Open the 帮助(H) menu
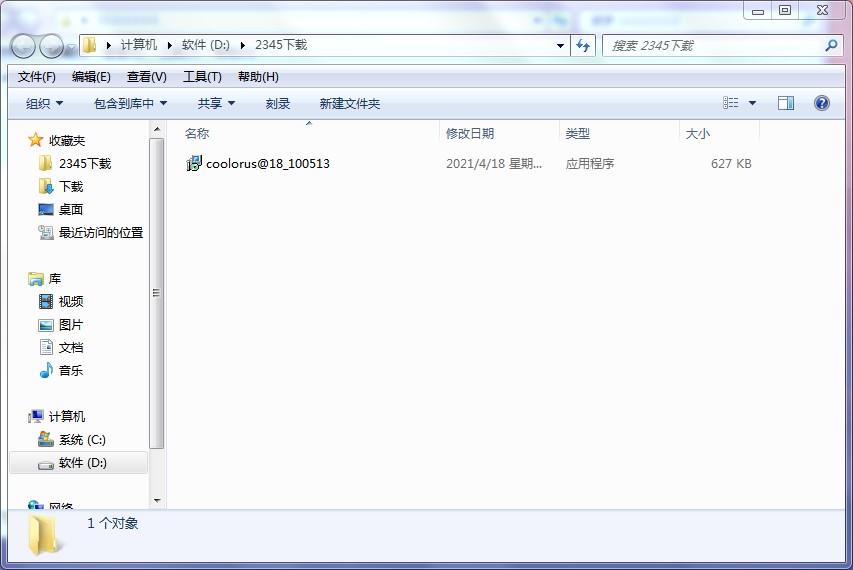 coord(258,77)
